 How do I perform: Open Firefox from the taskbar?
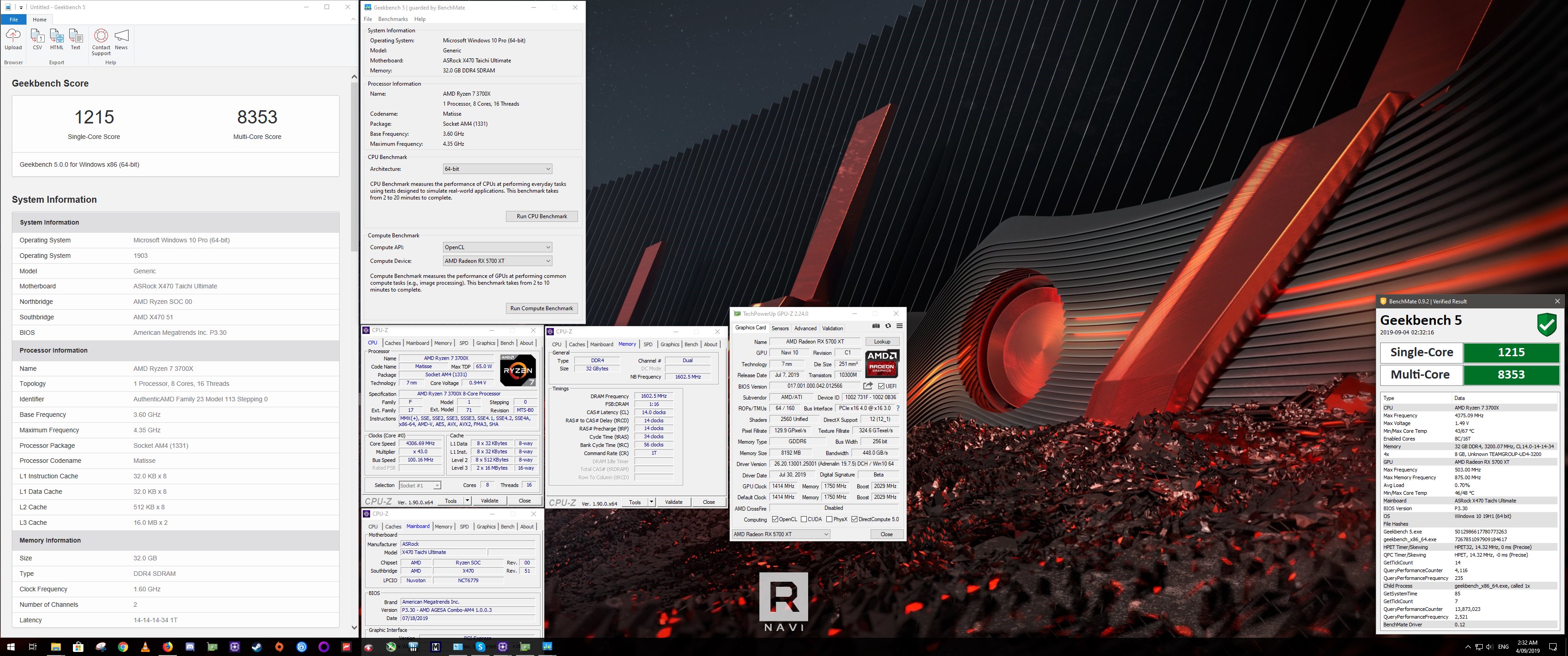(167, 647)
